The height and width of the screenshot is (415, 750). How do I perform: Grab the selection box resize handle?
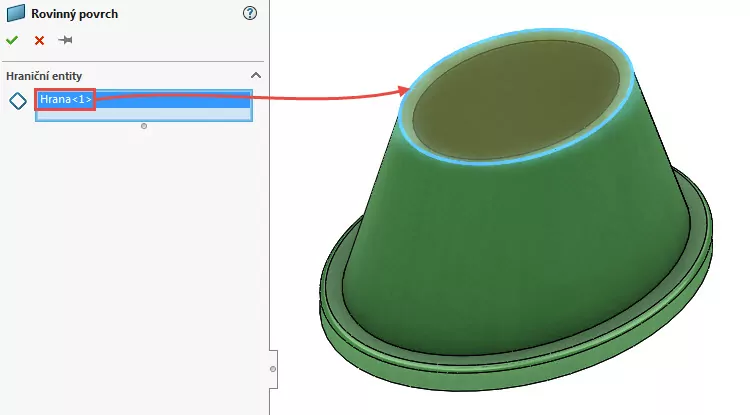click(144, 126)
